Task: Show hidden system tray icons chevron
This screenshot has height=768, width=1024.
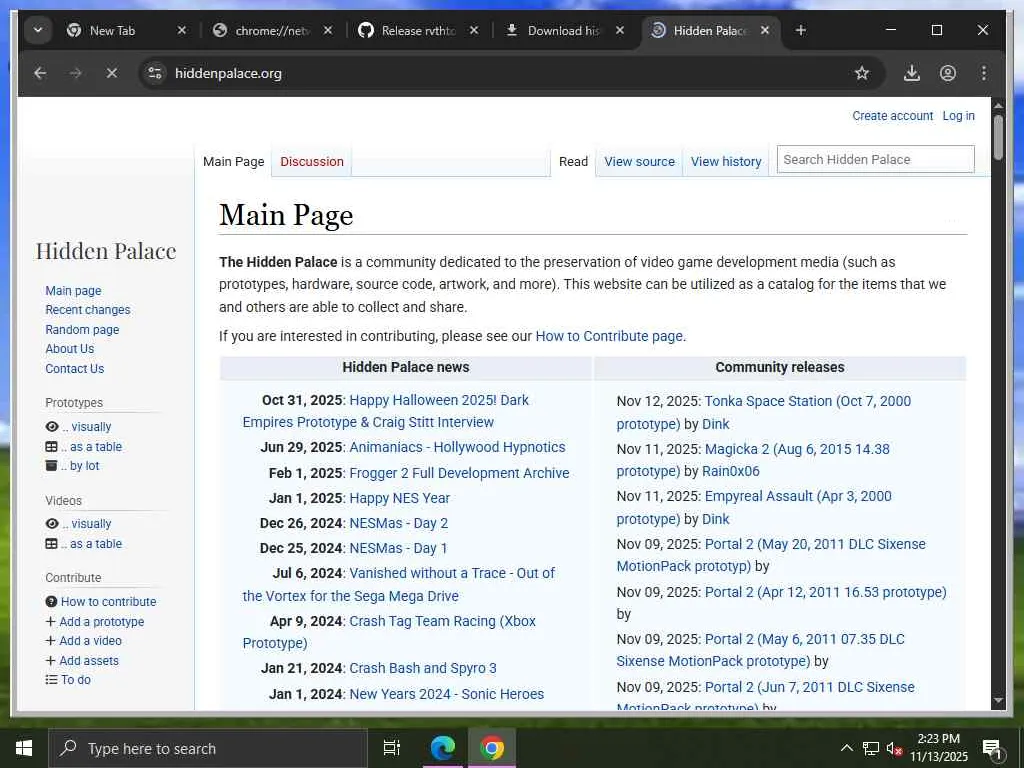Action: point(846,748)
